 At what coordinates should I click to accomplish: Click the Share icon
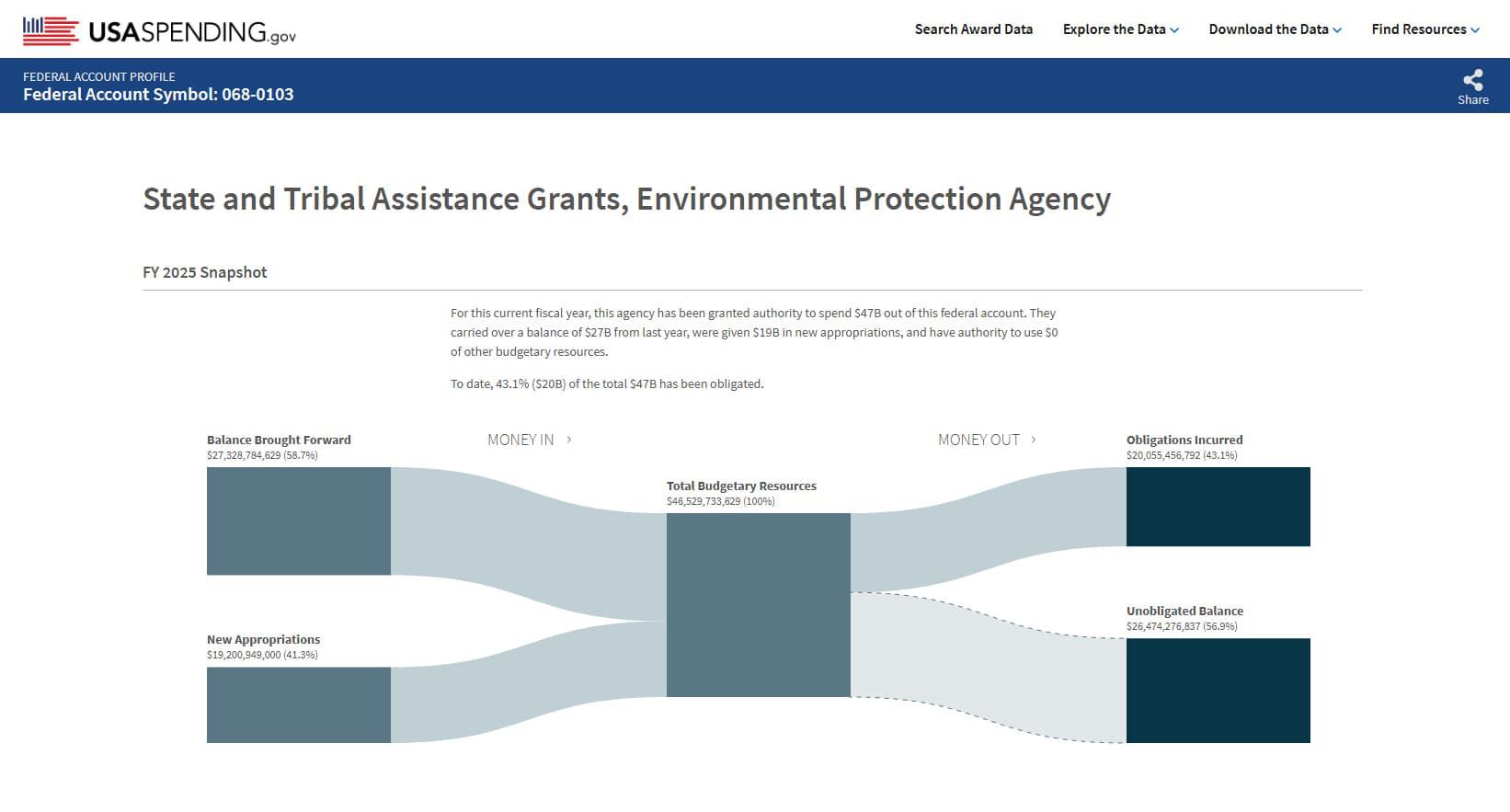click(x=1472, y=81)
